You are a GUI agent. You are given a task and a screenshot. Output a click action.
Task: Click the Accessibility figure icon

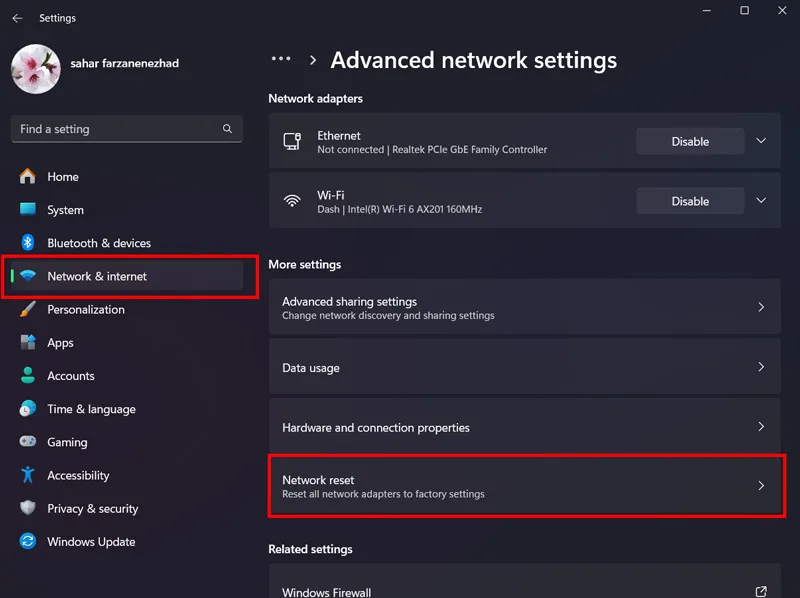[x=28, y=475]
